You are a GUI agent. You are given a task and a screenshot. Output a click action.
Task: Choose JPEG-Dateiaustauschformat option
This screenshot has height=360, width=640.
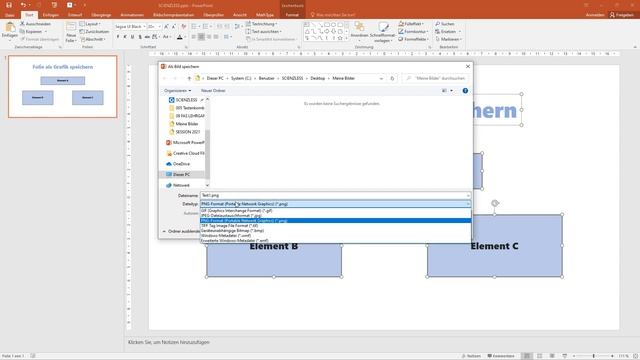(335, 216)
